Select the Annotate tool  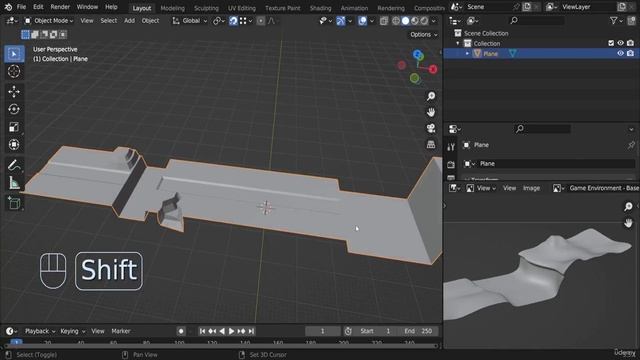(x=14, y=165)
